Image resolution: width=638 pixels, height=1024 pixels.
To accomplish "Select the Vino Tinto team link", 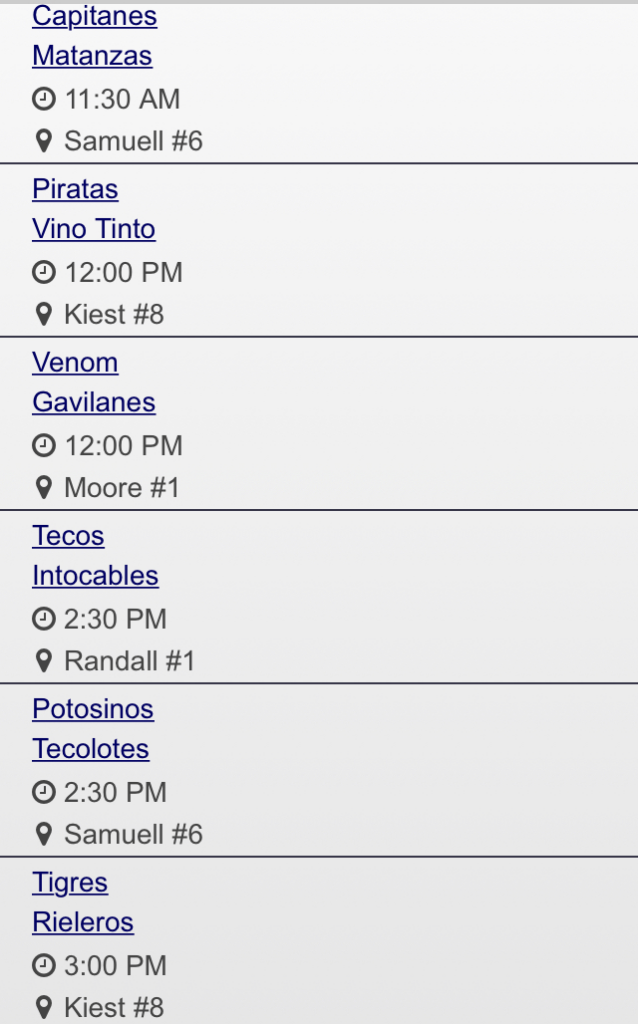I will [94, 229].
